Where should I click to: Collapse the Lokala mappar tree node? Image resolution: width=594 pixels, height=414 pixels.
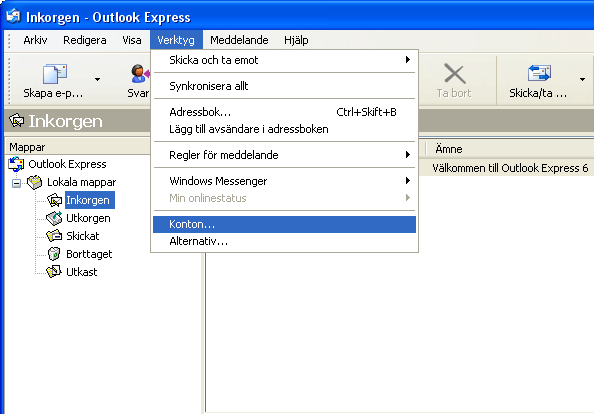pyautogui.click(x=16, y=183)
